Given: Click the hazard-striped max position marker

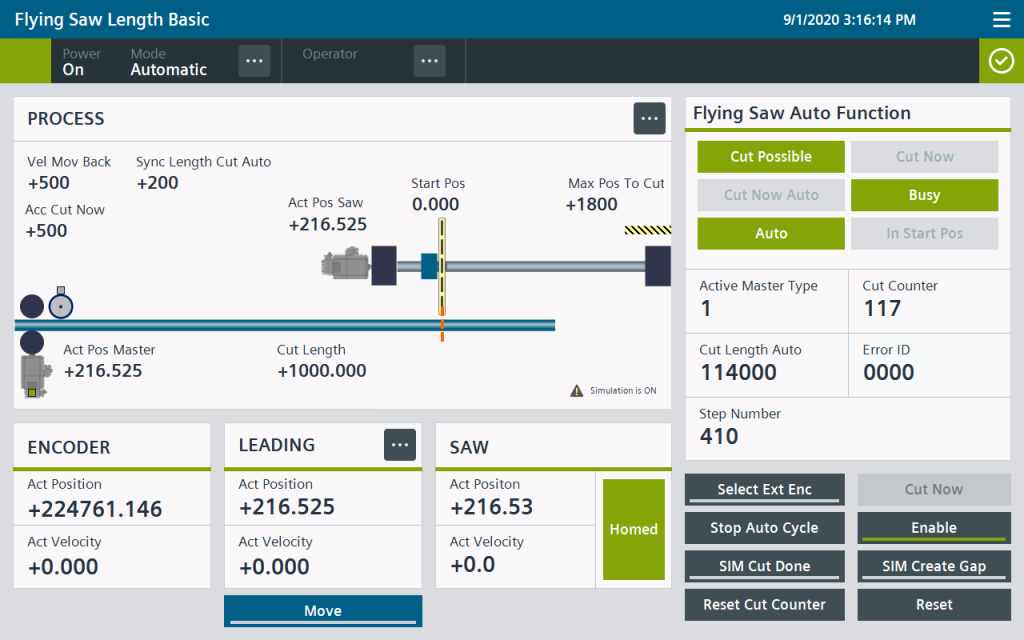Looking at the screenshot, I should coord(647,230).
